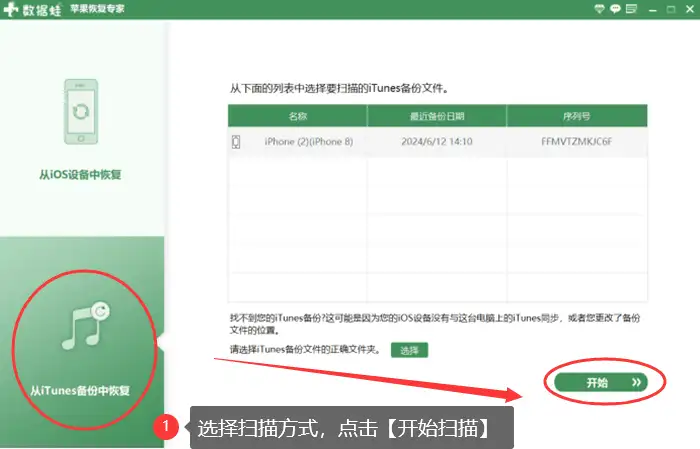This screenshot has width=700, height=449.
Task: Open the chat feedback icon in title bar
Action: point(615,9)
